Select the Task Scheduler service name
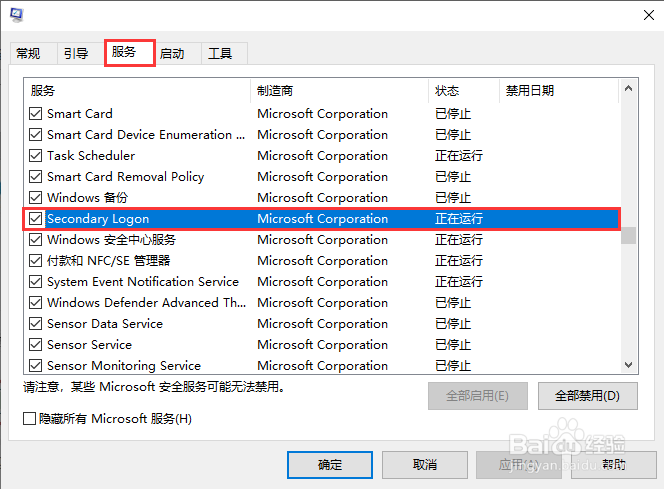664x489 pixels. [x=91, y=155]
